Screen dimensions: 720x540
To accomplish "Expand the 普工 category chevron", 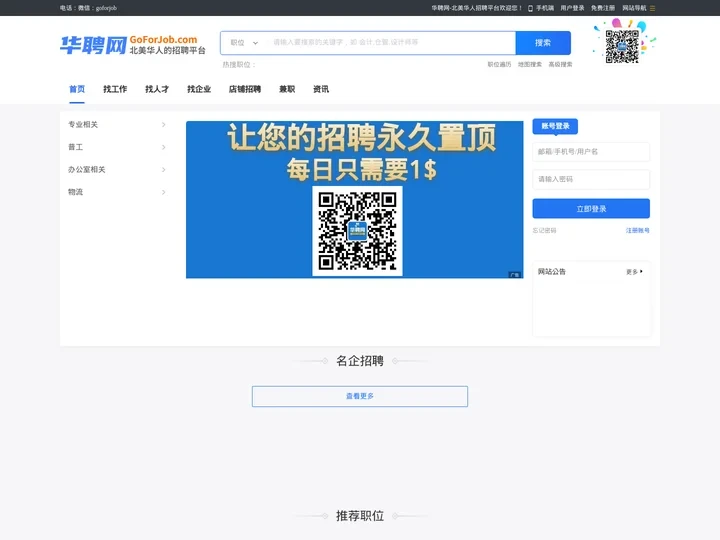I will tap(163, 147).
